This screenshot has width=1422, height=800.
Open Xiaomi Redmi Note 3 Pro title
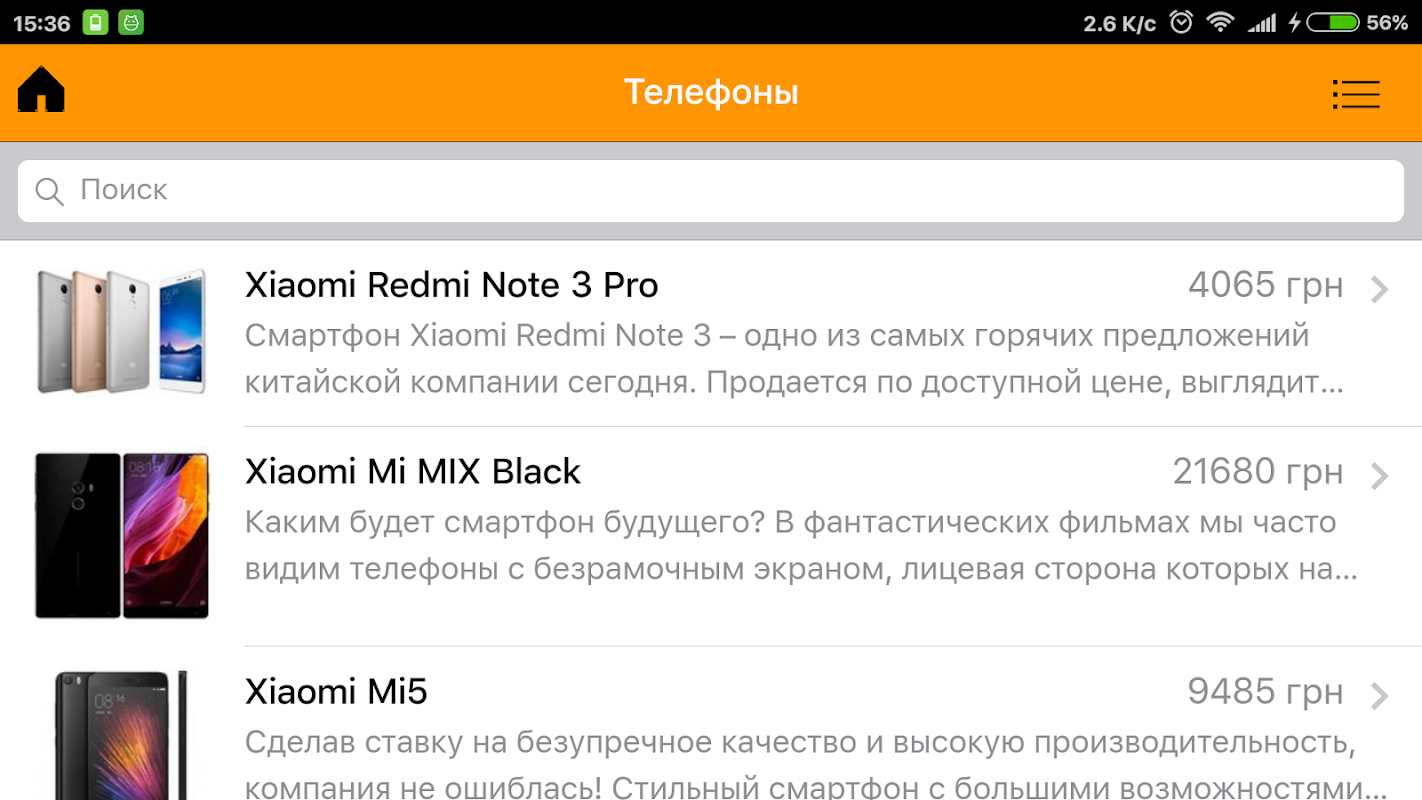(451, 285)
